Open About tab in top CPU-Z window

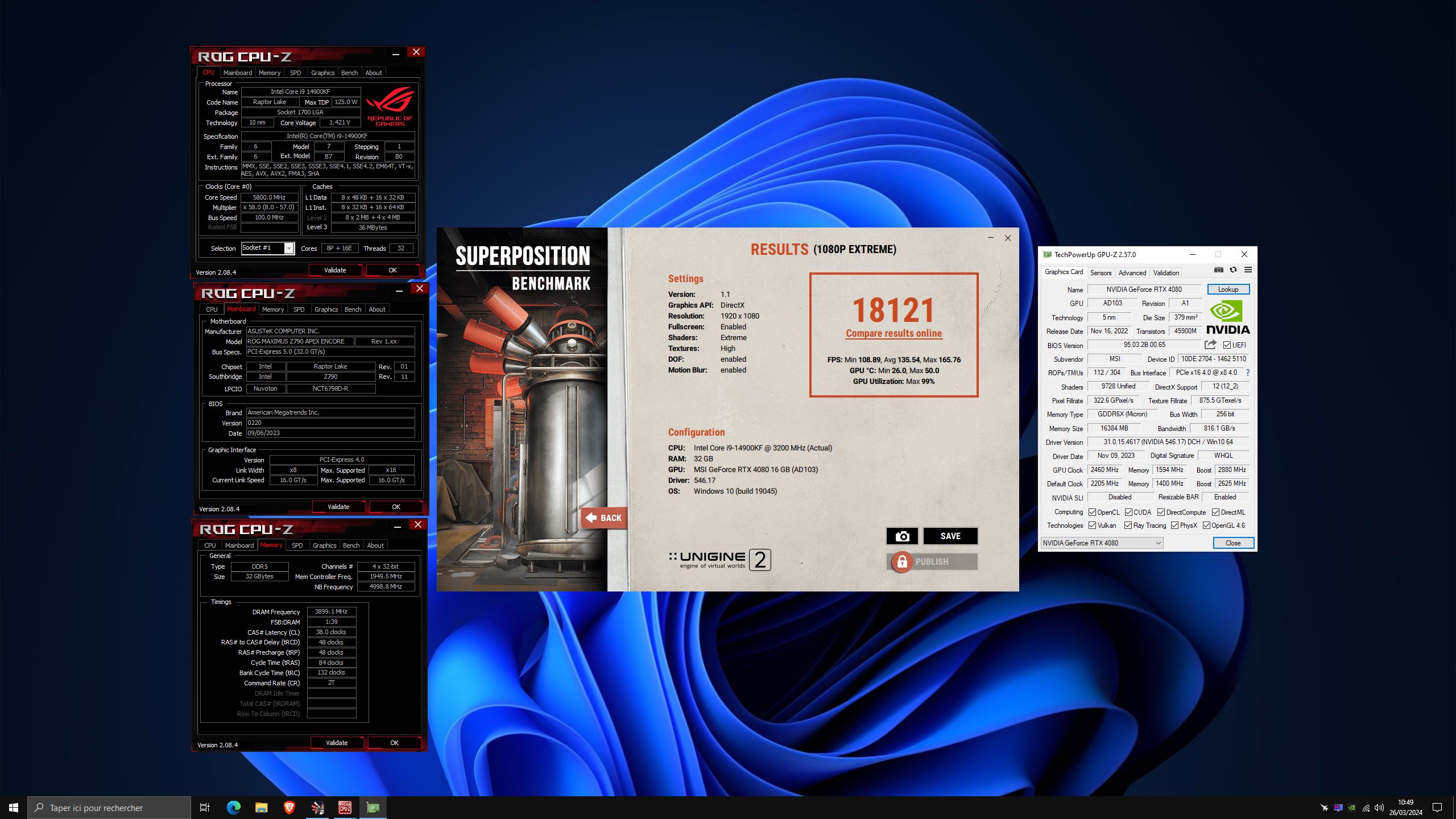click(x=373, y=73)
